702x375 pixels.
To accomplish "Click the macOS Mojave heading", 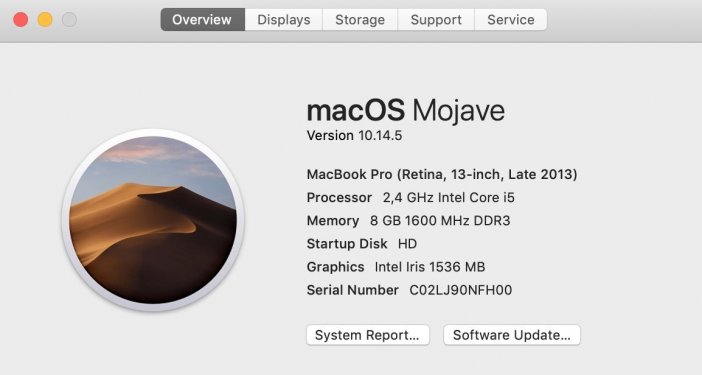I will tap(406, 110).
